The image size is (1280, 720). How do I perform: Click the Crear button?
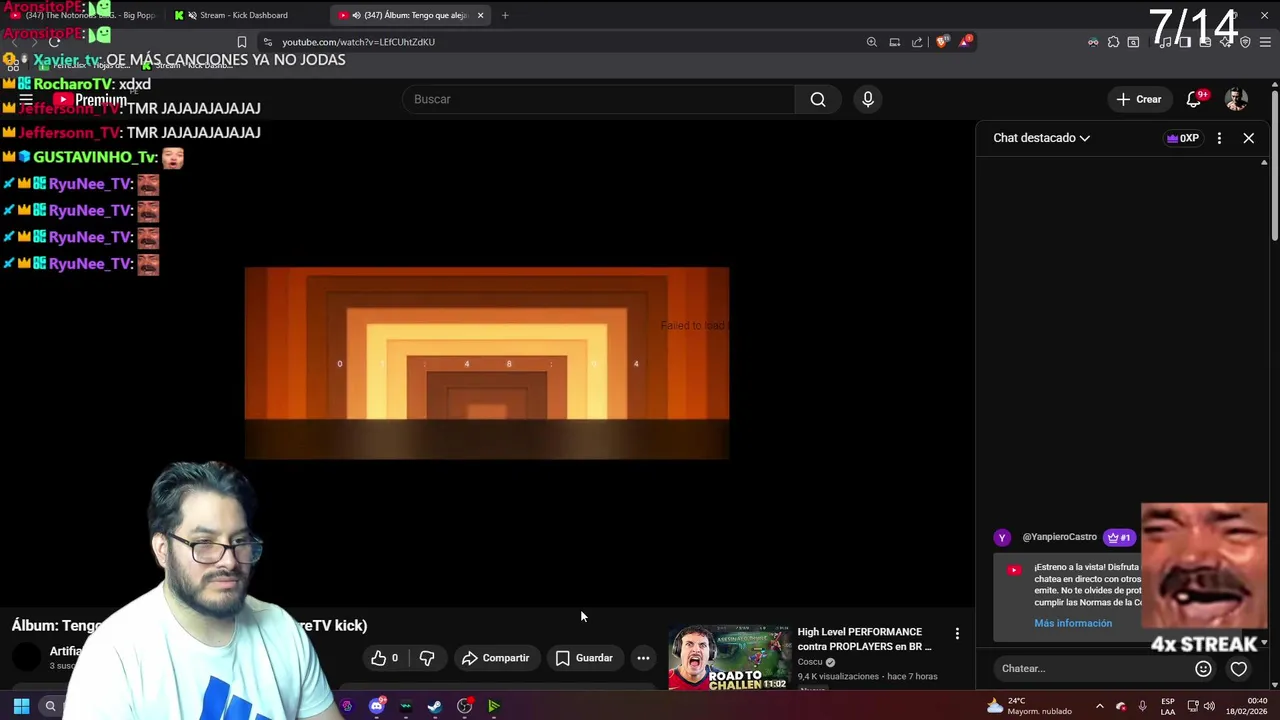(1139, 99)
